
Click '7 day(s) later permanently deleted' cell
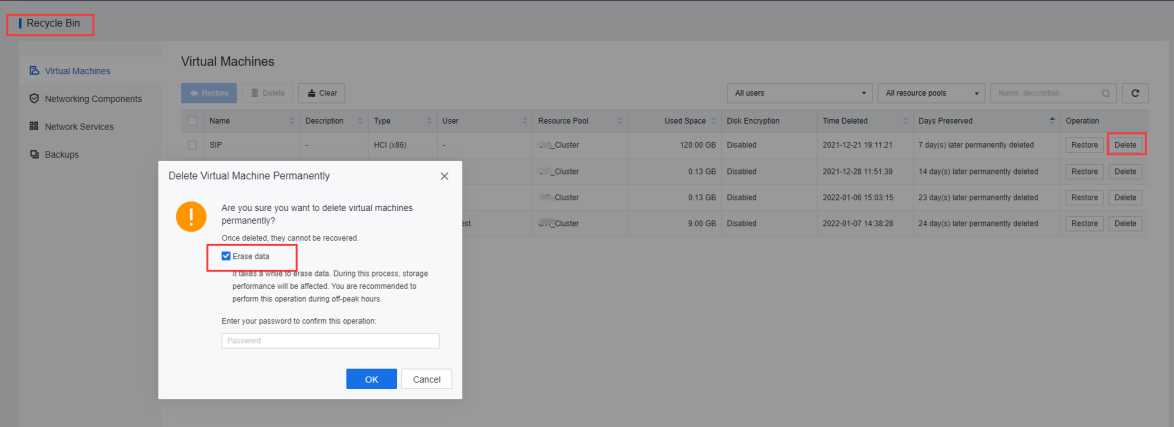coord(976,145)
